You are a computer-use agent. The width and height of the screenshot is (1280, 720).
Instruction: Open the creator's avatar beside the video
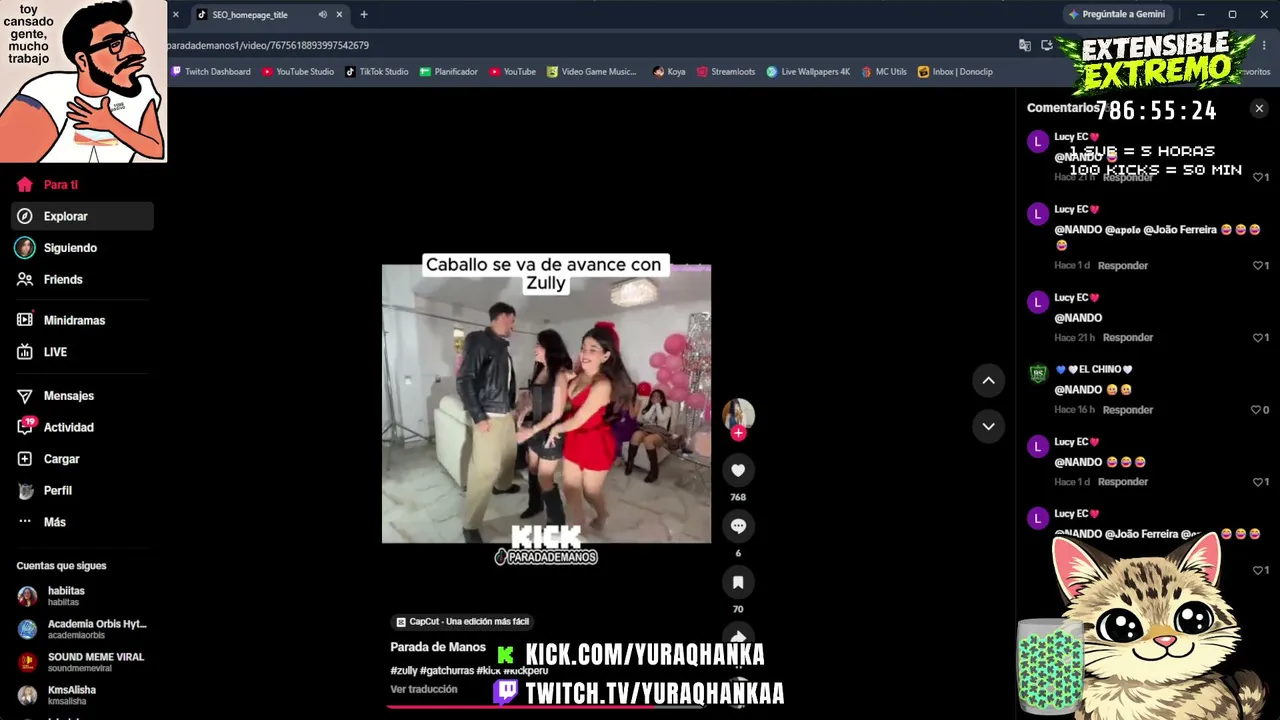[738, 414]
